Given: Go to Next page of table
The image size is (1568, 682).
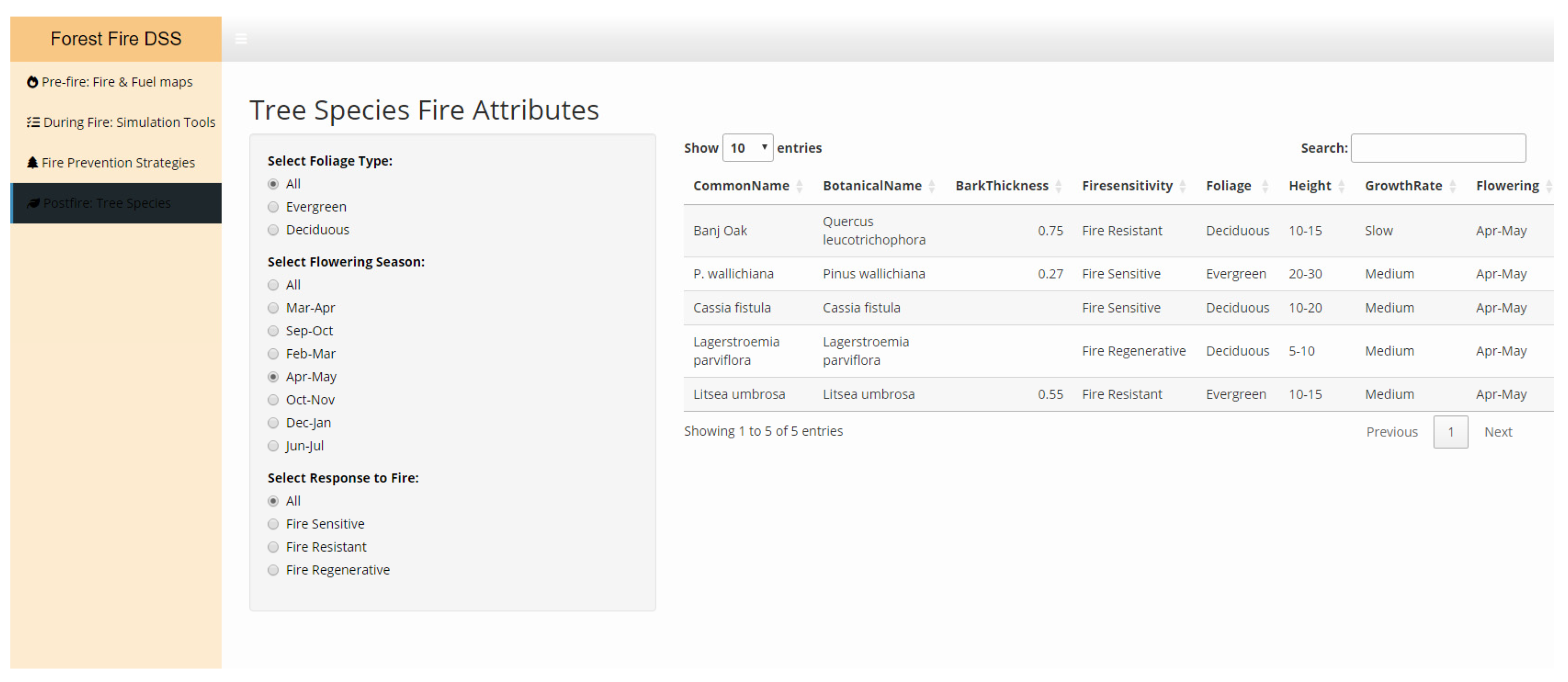Looking at the screenshot, I should pyautogui.click(x=1498, y=432).
